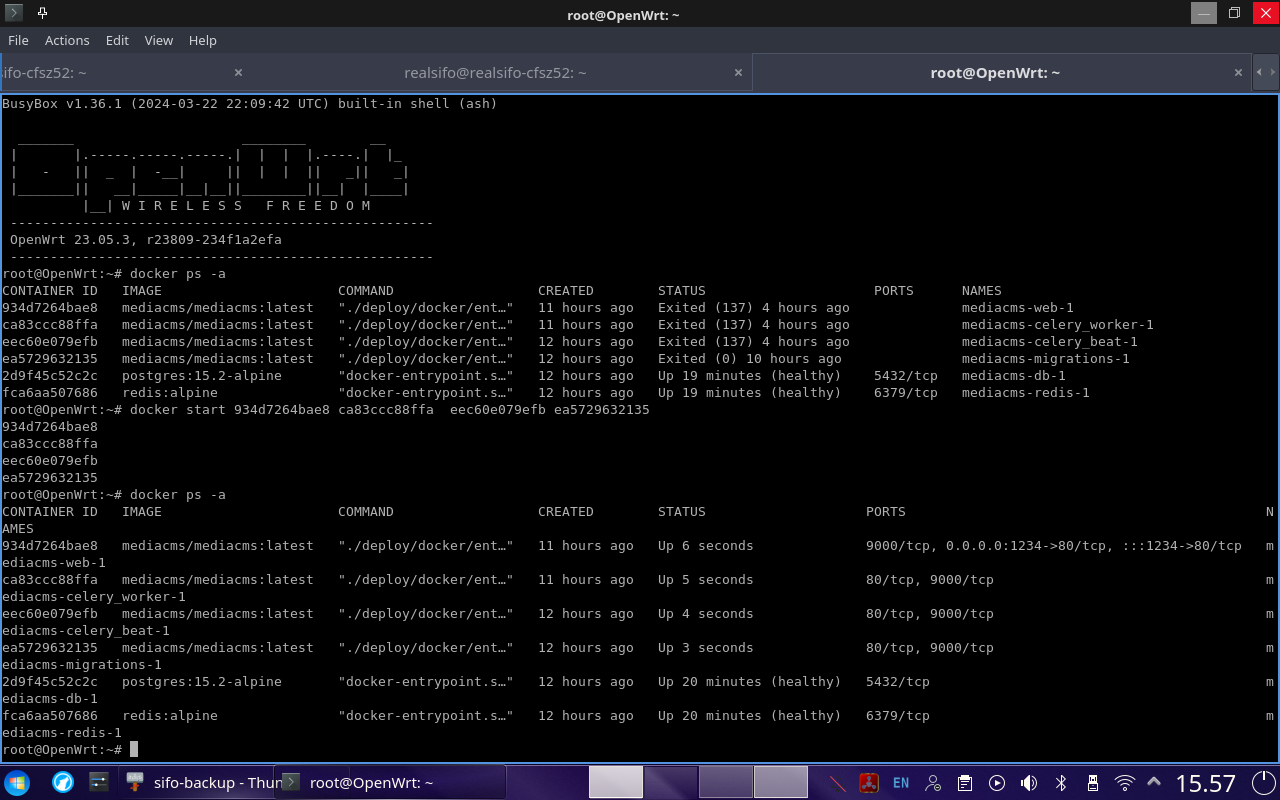Switch to the first virtual desktop

615,782
